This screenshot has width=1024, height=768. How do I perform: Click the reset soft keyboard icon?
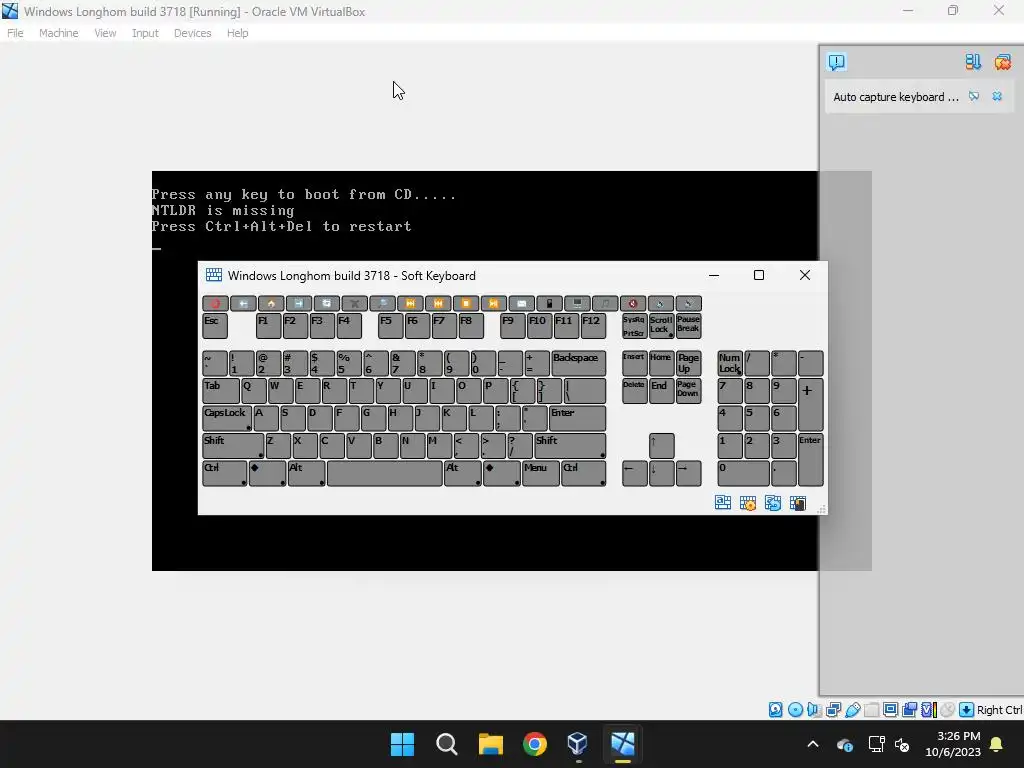[x=773, y=503]
